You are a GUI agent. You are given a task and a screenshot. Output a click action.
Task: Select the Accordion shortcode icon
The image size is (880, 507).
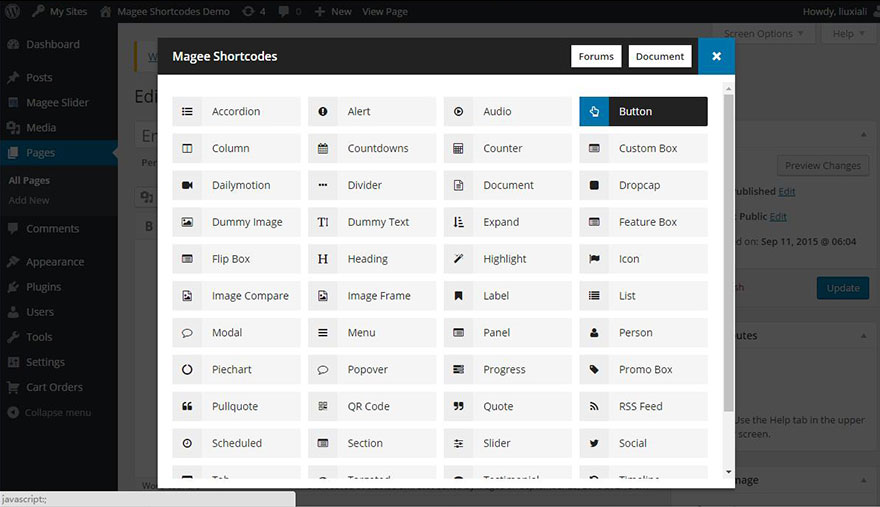[187, 112]
